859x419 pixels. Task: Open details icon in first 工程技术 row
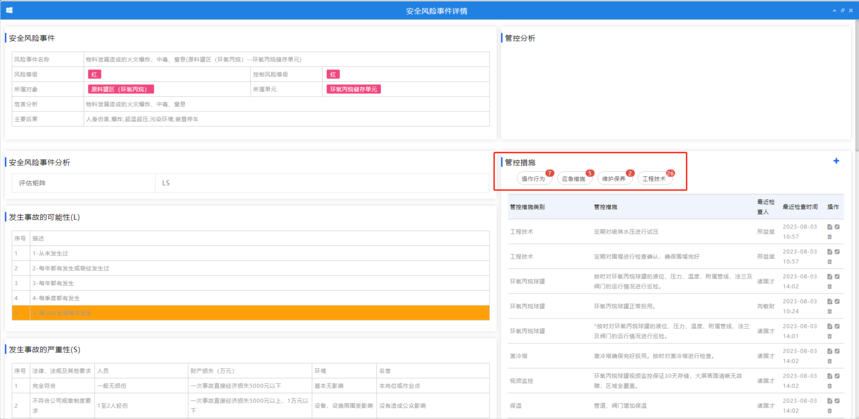coord(830,227)
